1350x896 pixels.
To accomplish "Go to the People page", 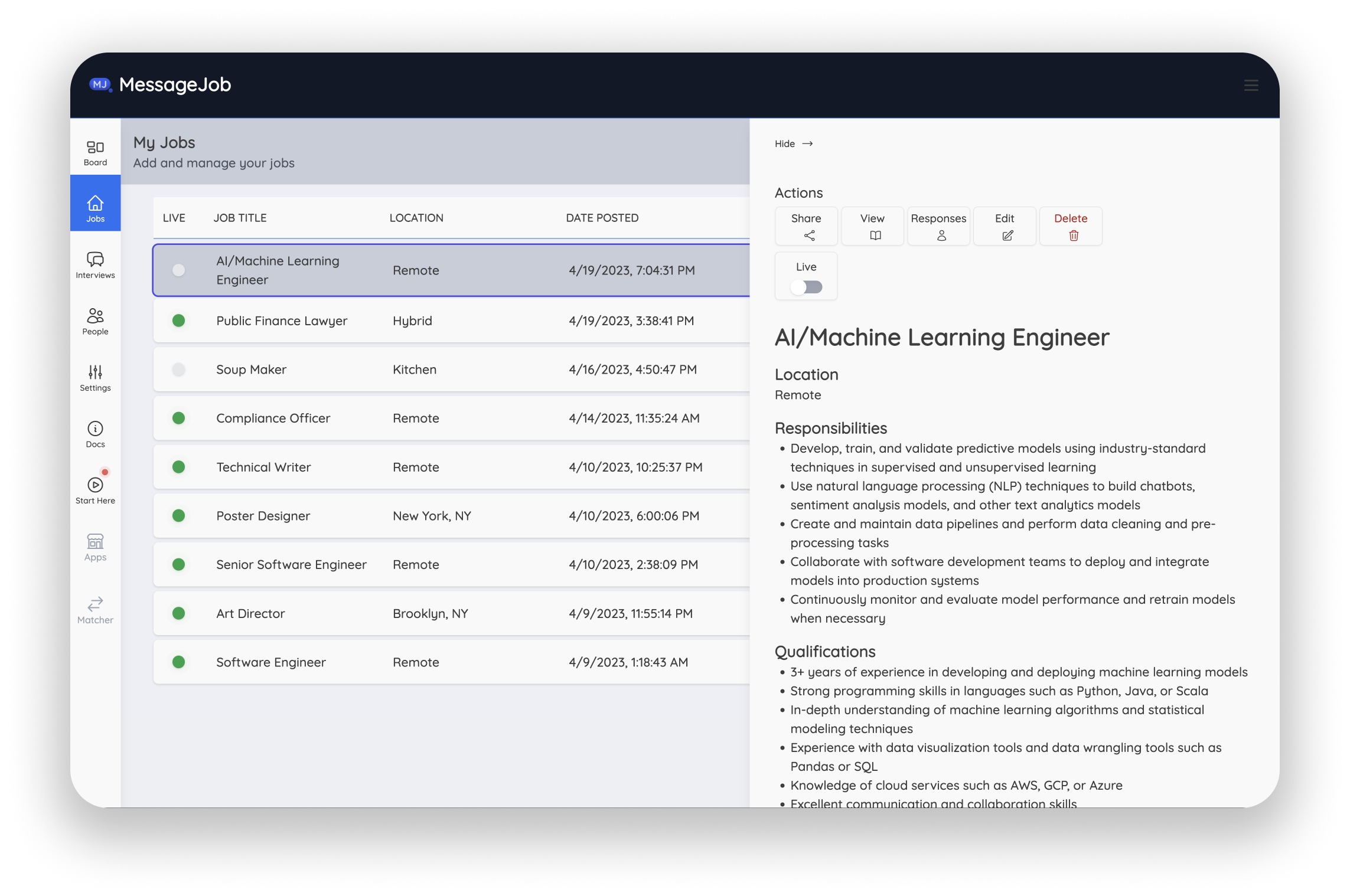I will coord(95,322).
